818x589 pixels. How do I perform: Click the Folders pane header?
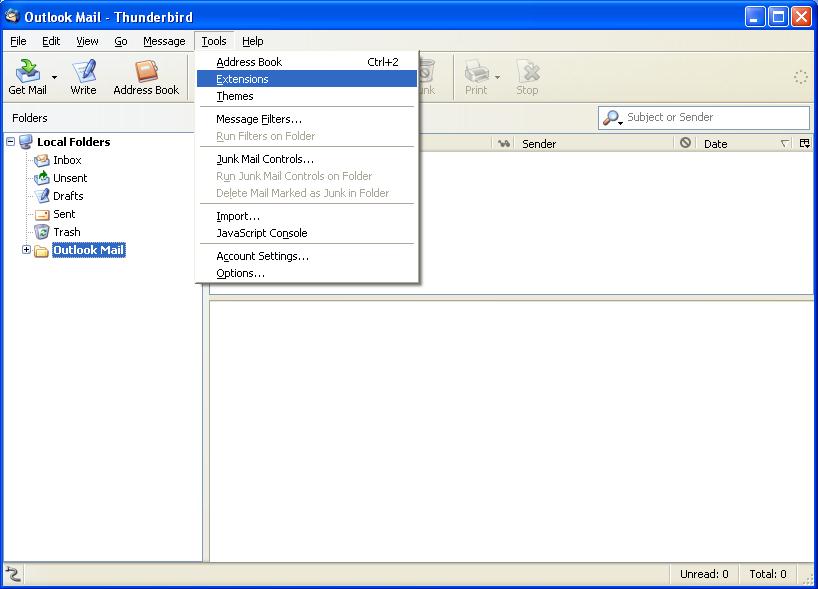[x=30, y=118]
